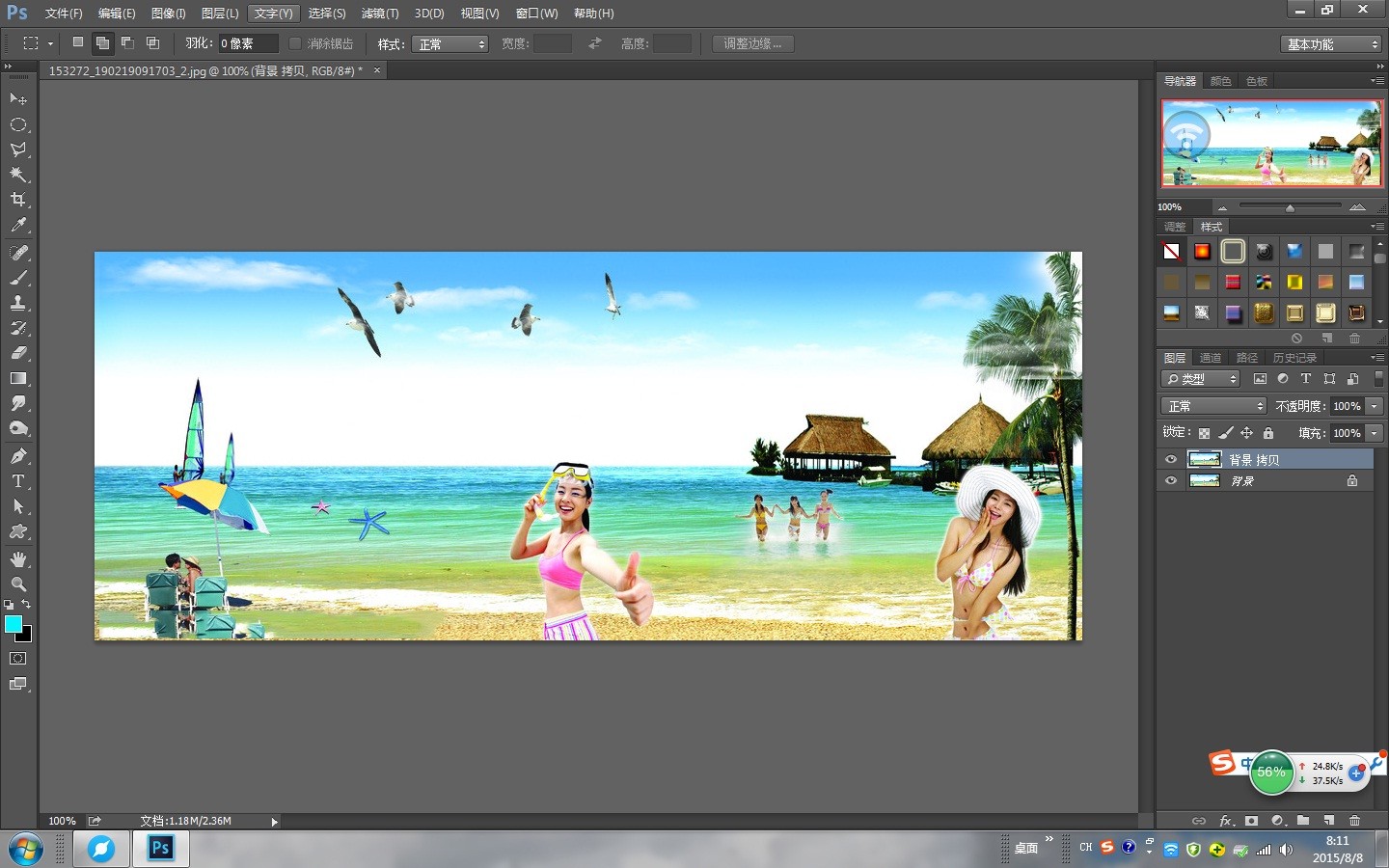Open the 文件(F) menu
Viewport: 1389px width, 868px height.
[x=64, y=14]
